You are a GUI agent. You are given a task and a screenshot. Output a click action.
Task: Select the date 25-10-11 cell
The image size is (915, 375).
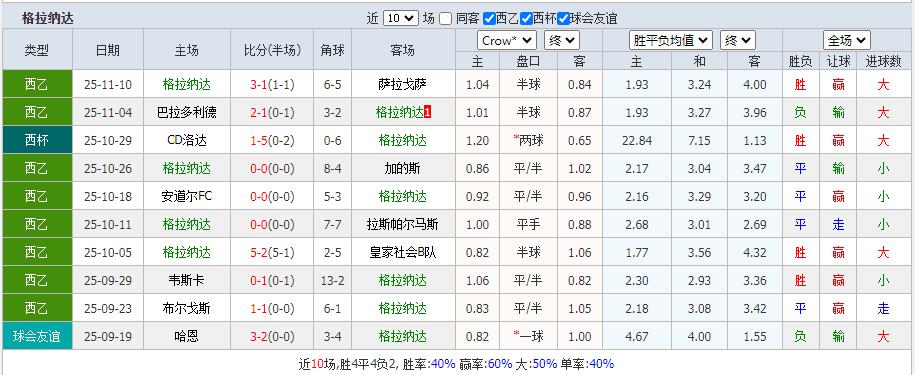click(108, 225)
